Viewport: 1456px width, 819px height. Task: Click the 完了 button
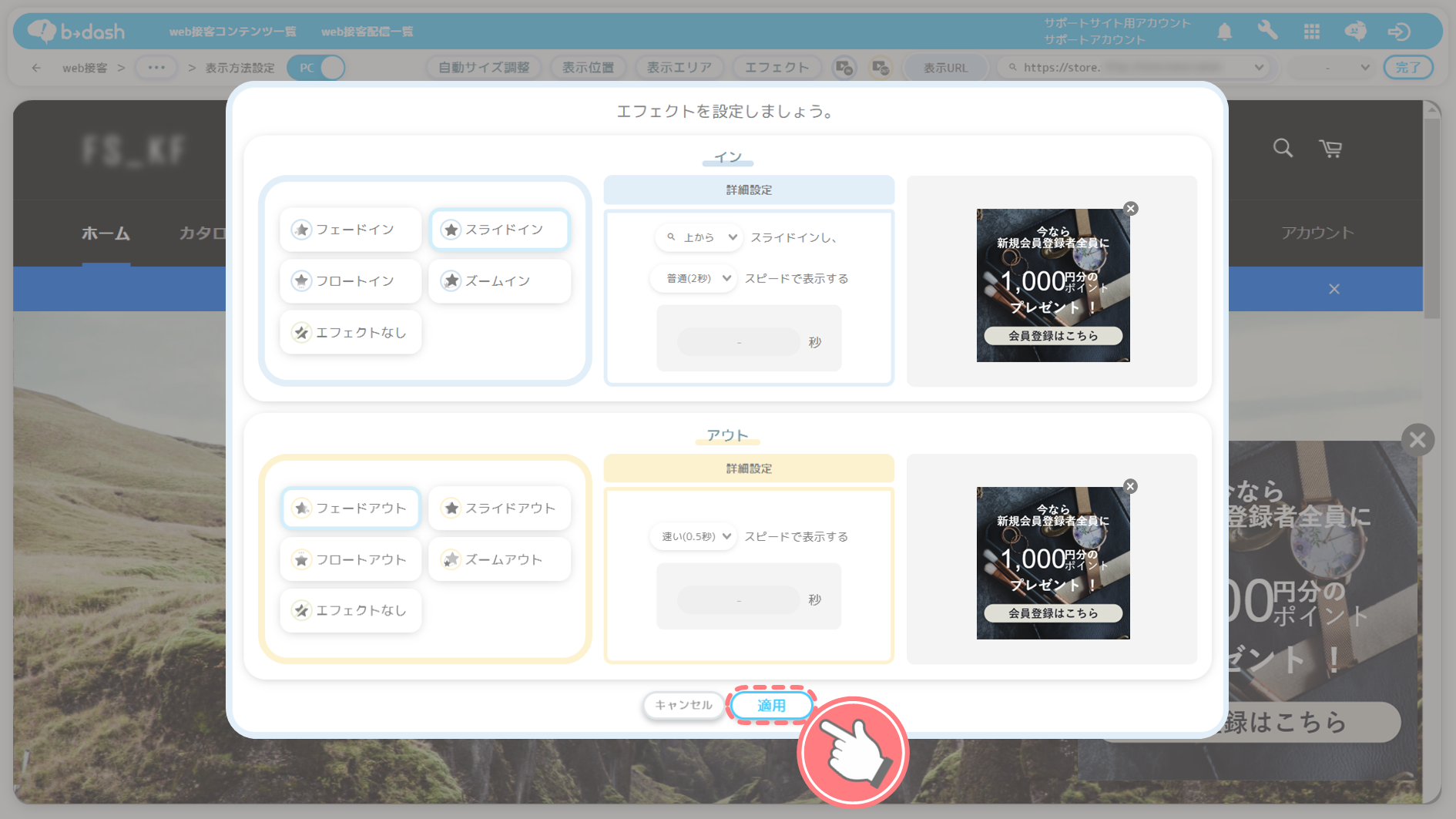click(1408, 68)
